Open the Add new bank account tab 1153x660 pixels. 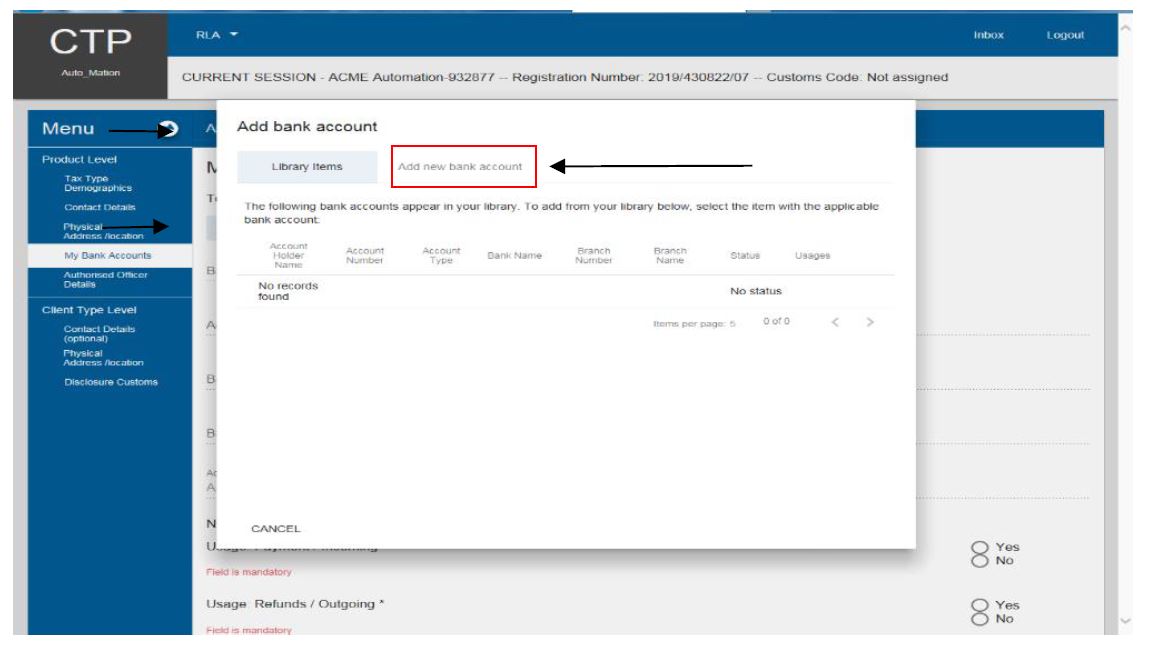(460, 167)
